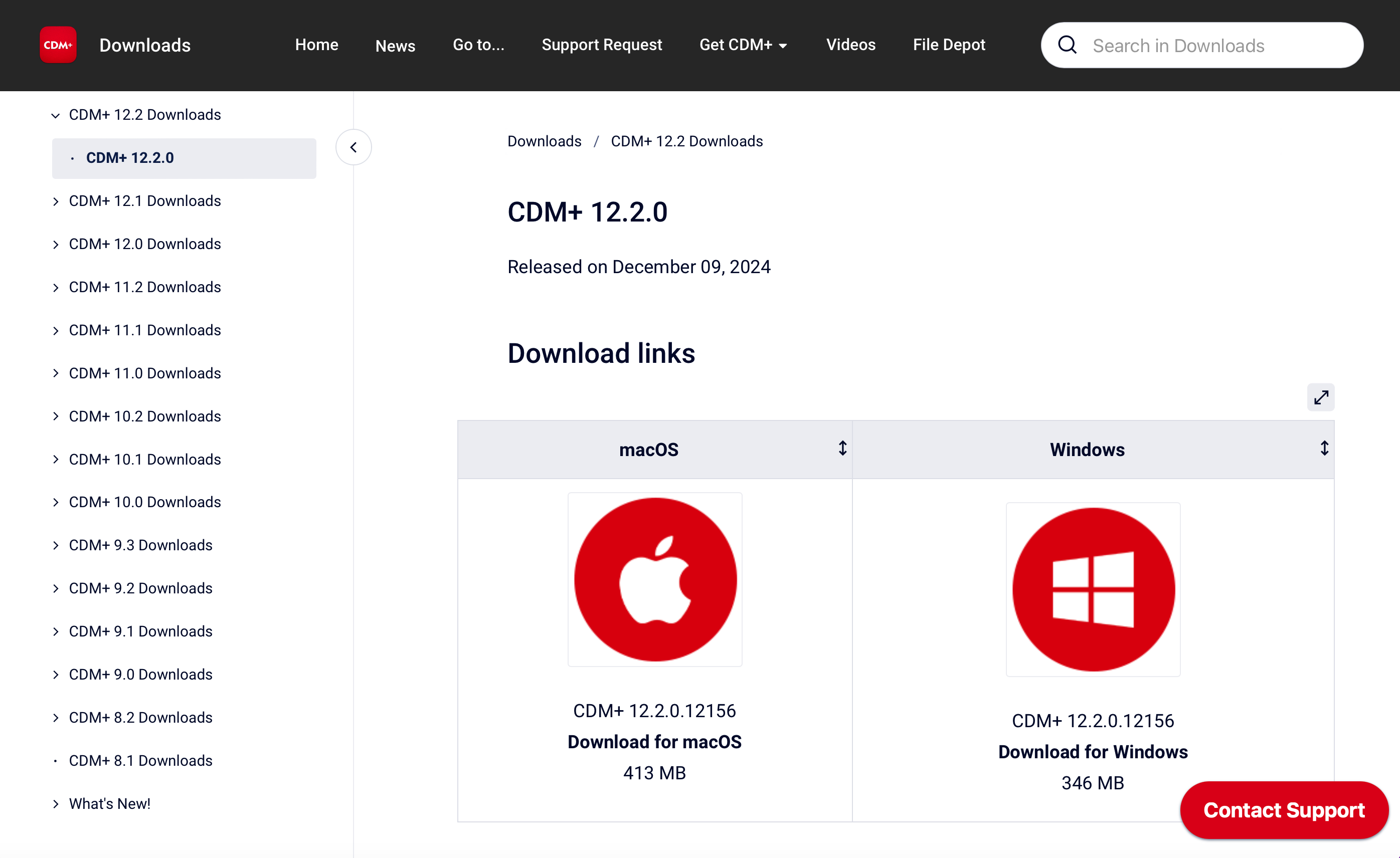Click the Download for macOS link

tap(654, 742)
